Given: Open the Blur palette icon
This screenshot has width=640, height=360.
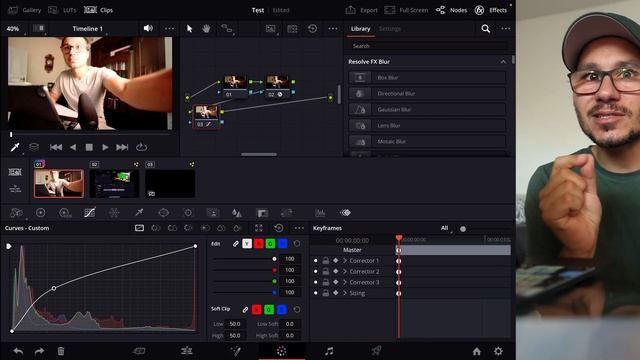Looking at the screenshot, I should pos(237,213).
